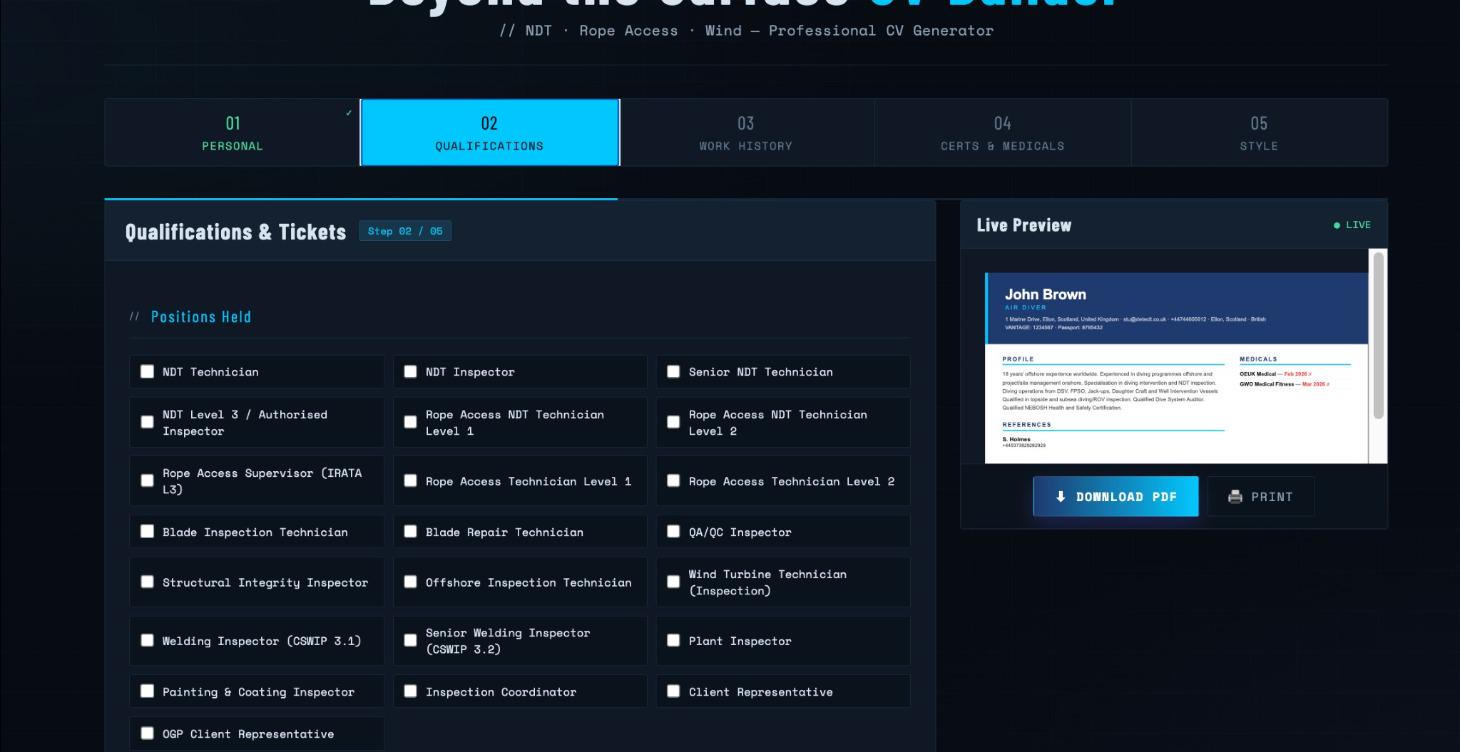Click the Live Preview scrollbar
1460x752 pixels.
coord(1379,335)
